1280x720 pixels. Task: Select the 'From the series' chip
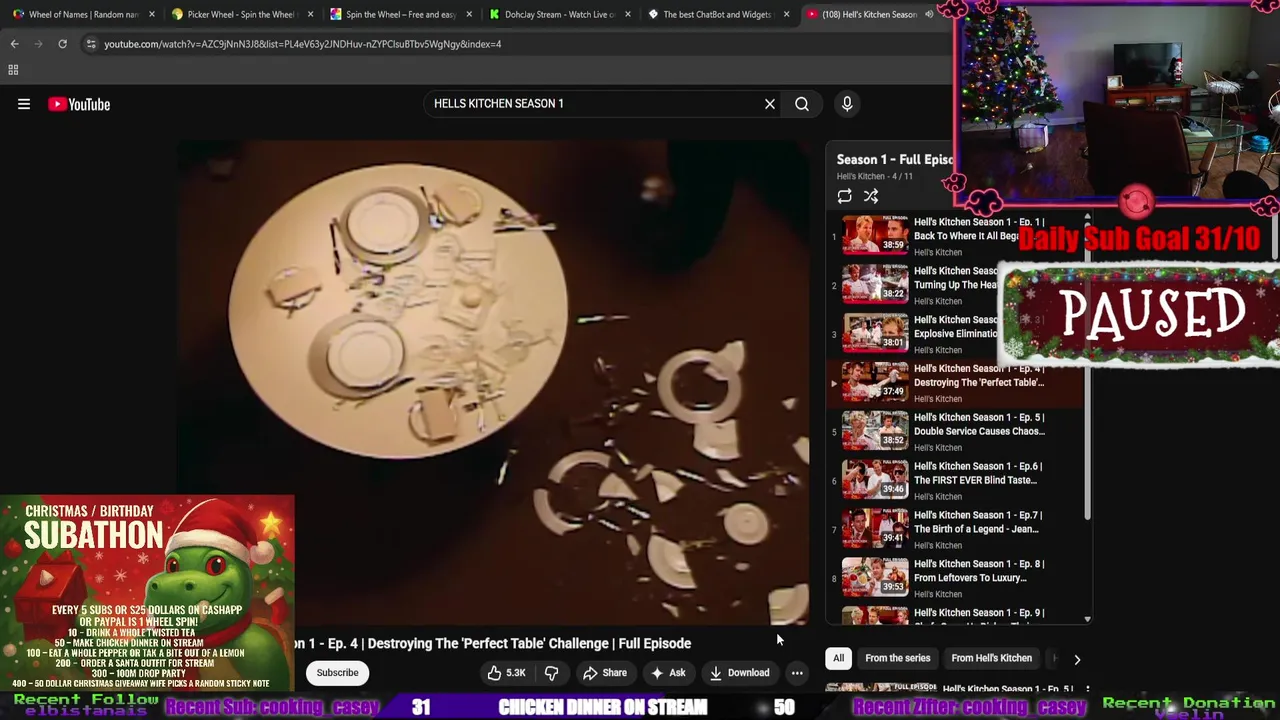click(897, 658)
